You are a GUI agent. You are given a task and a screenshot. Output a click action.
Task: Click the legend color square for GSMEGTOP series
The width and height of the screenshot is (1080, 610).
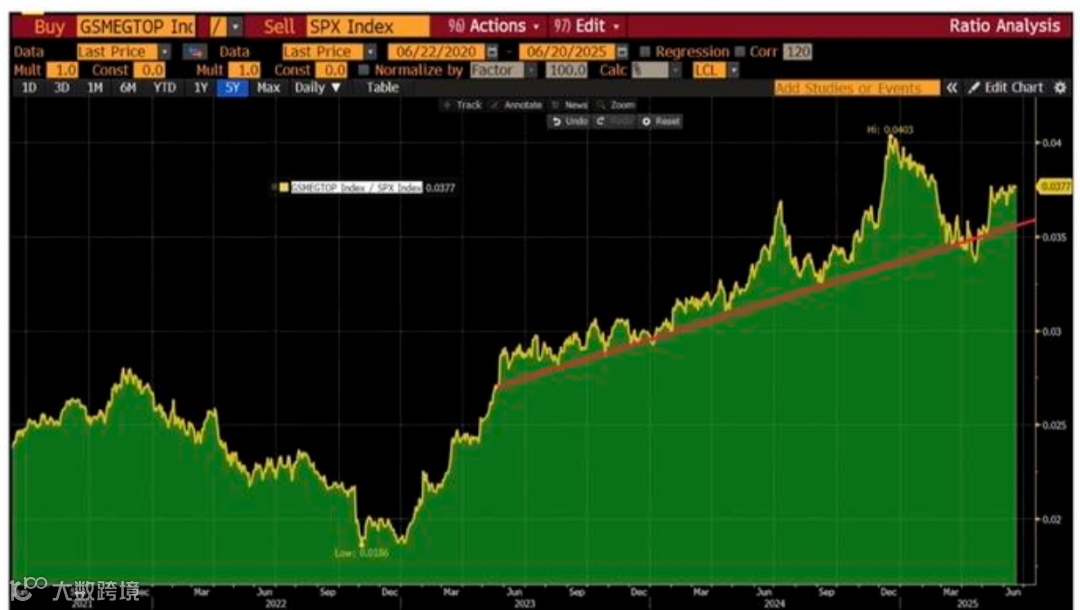point(284,187)
